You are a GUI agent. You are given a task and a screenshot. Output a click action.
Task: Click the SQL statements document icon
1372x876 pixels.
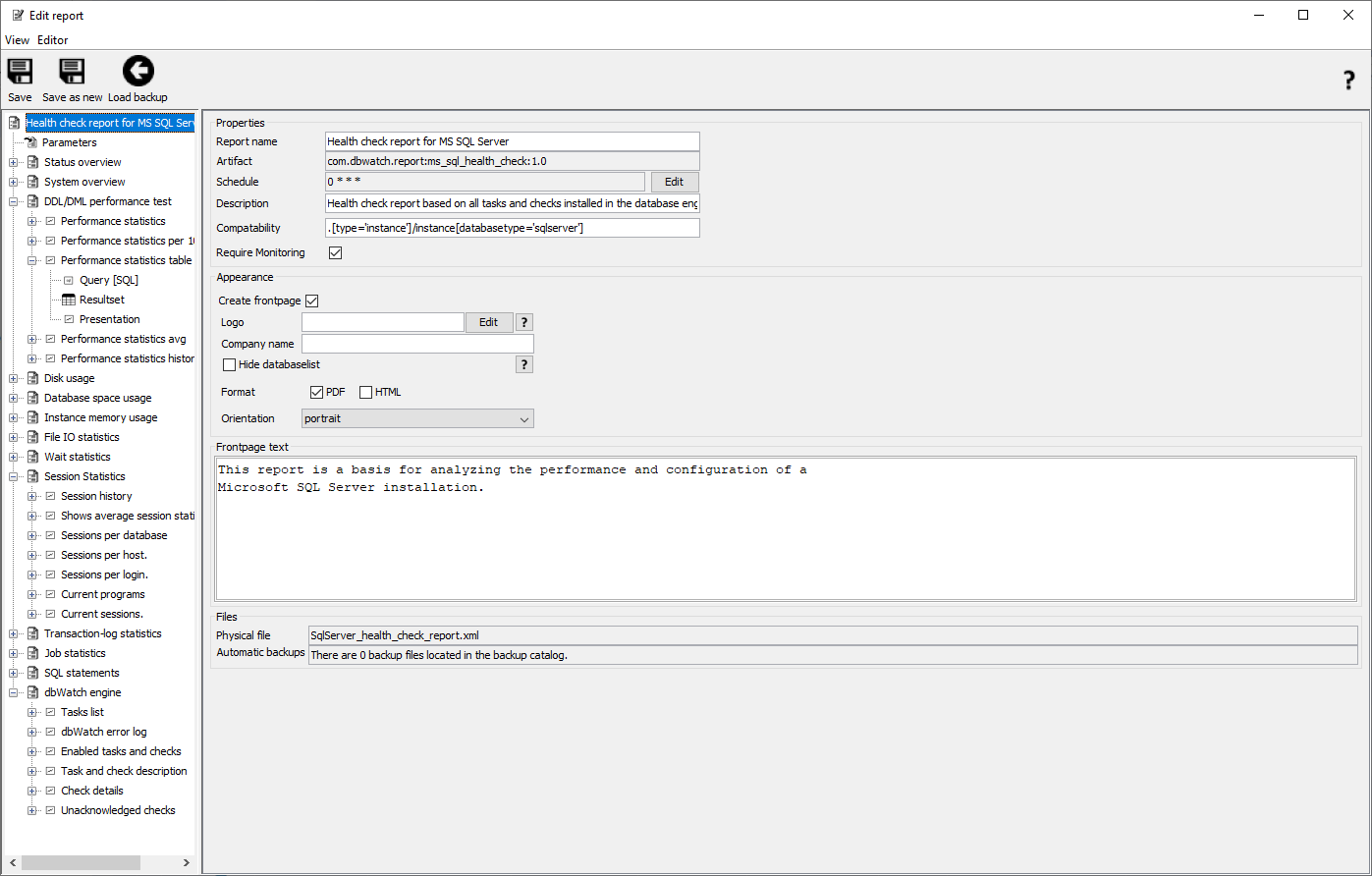(32, 673)
